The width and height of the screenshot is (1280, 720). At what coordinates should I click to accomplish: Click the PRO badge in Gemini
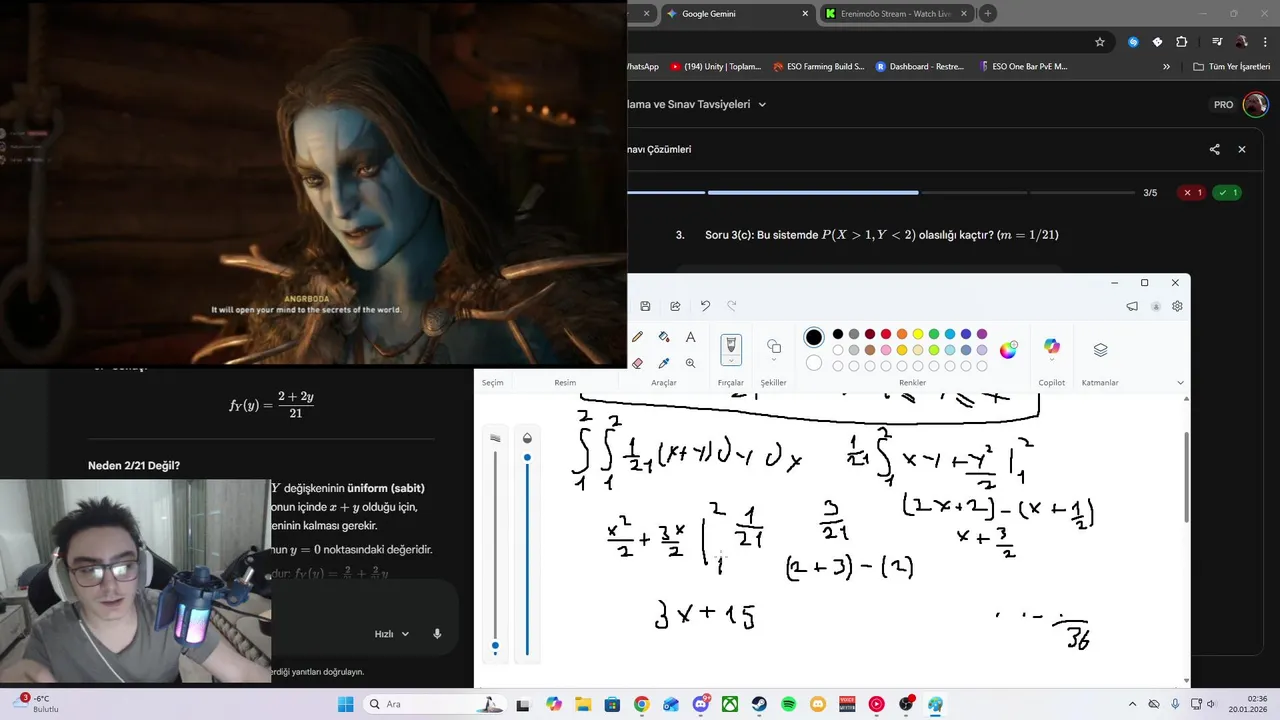click(x=1223, y=105)
